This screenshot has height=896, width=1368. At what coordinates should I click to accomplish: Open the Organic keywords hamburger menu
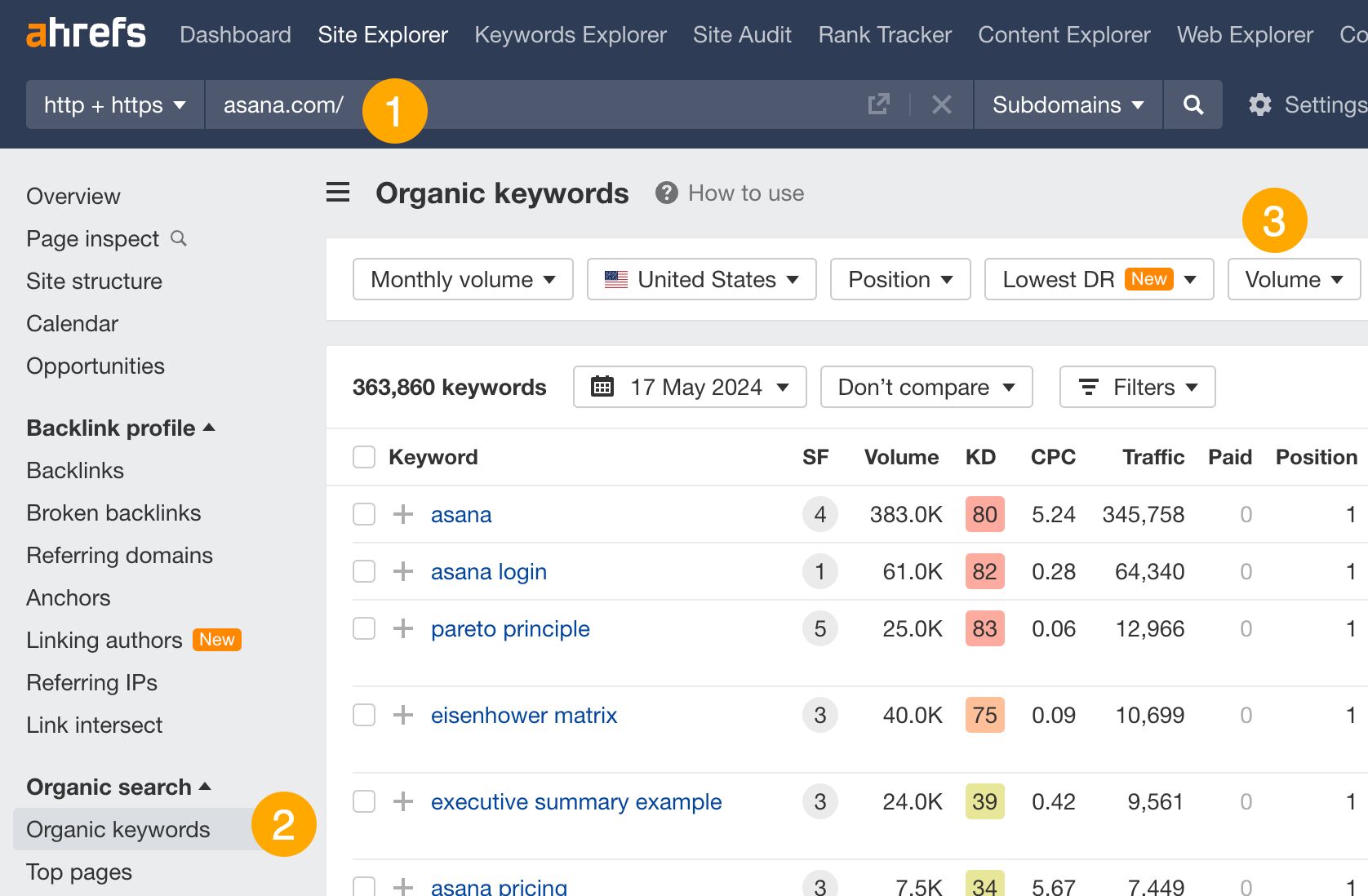pos(337,193)
